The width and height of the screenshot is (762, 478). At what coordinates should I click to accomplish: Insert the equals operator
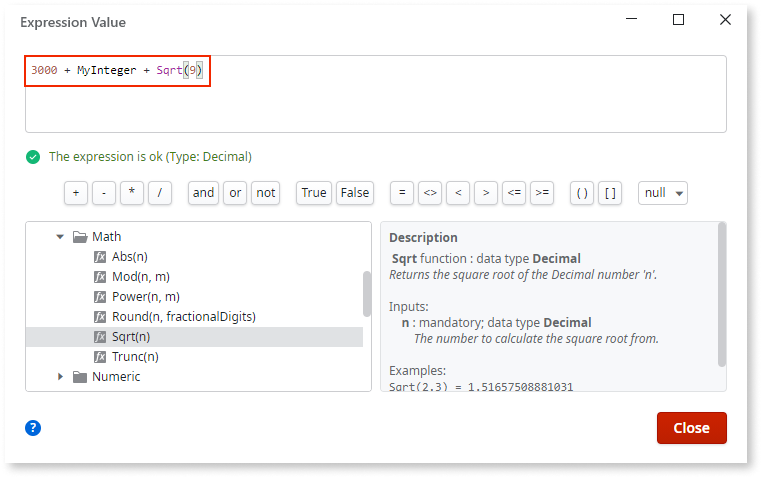pyautogui.click(x=402, y=193)
